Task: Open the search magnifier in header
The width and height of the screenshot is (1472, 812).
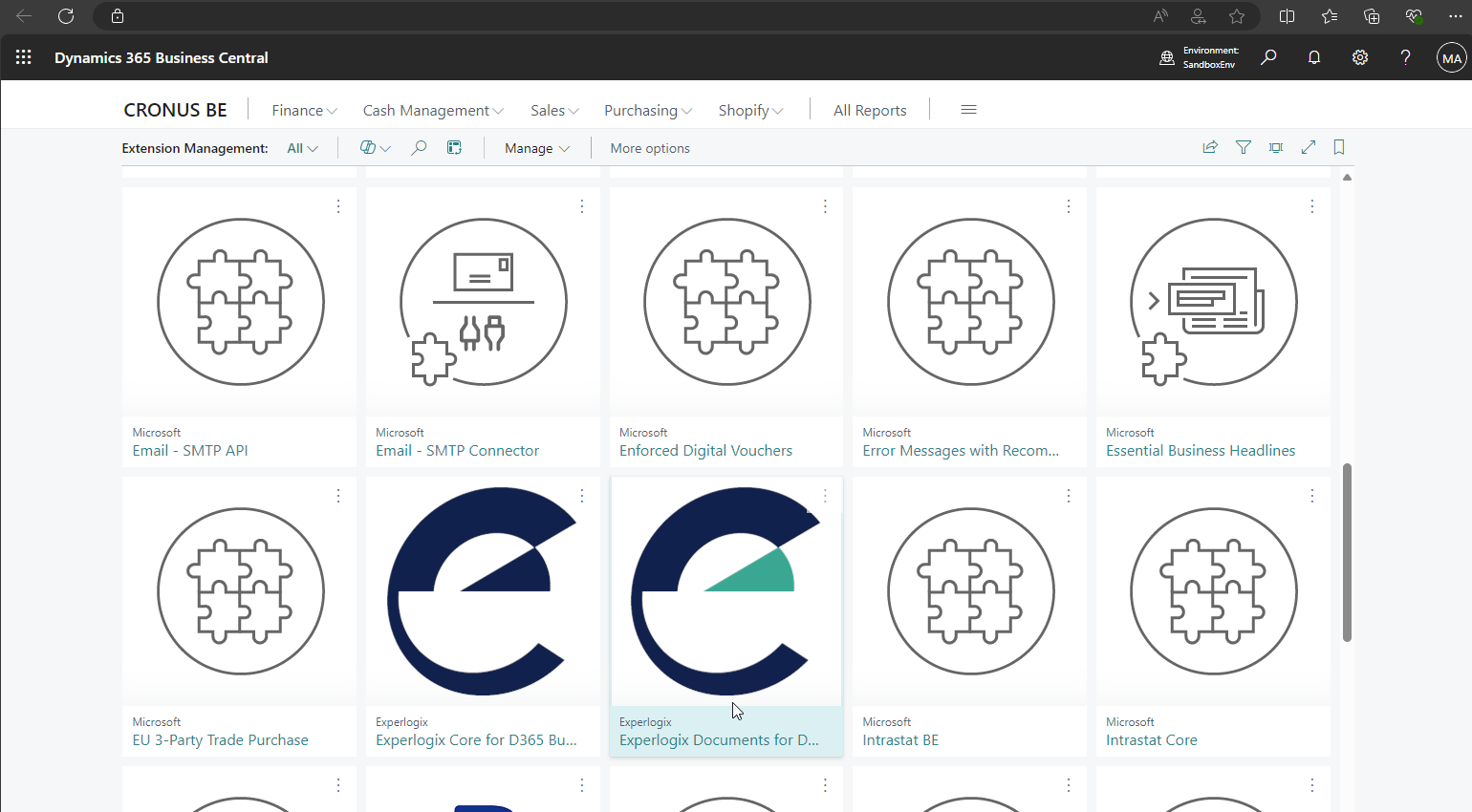Action: pyautogui.click(x=1268, y=57)
